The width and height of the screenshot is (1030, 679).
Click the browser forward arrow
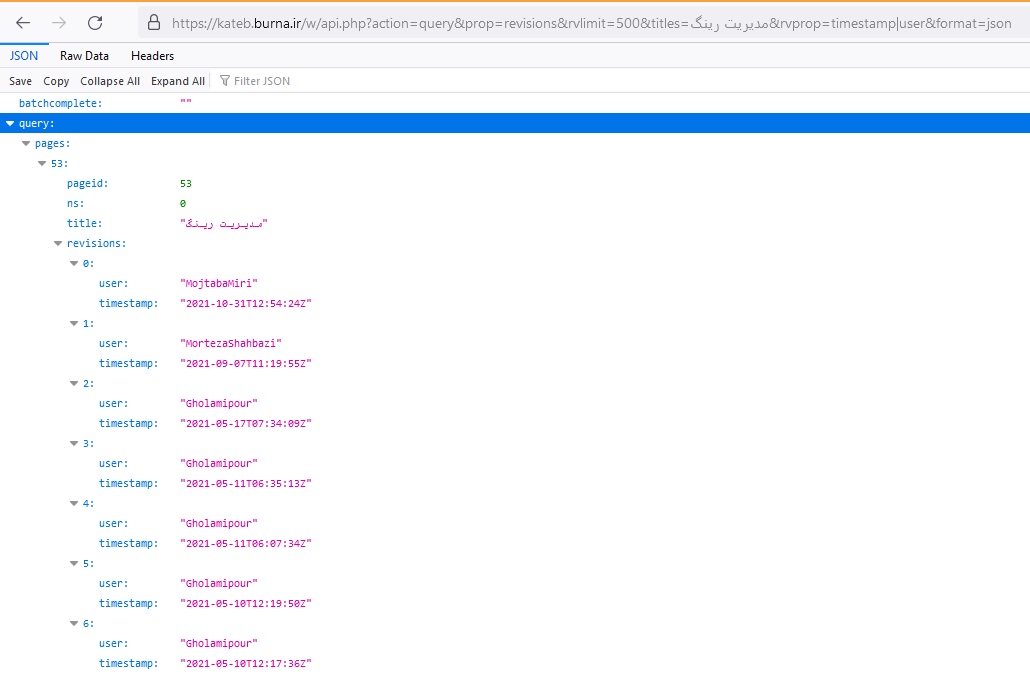59,23
